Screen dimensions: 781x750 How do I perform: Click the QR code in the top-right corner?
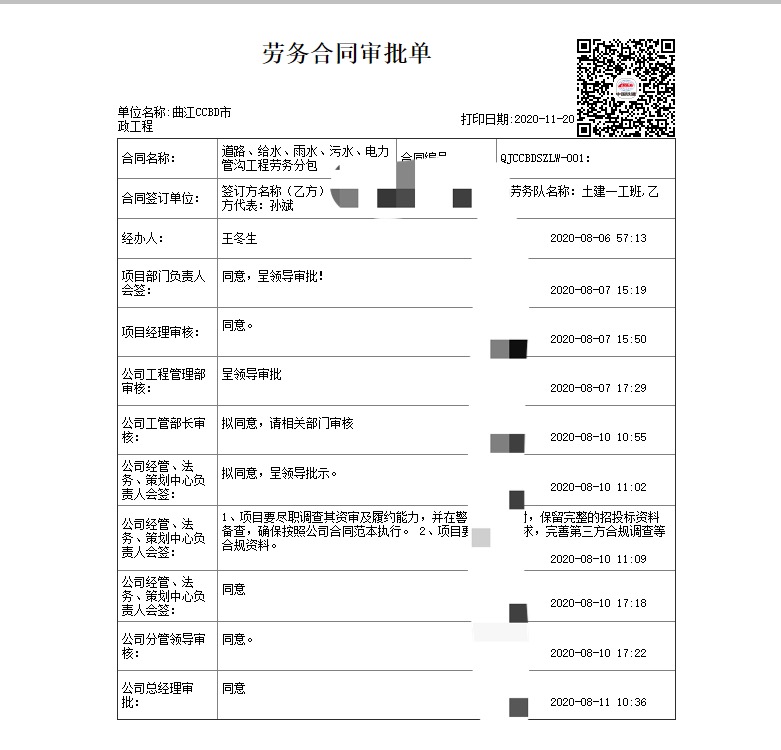coord(625,87)
